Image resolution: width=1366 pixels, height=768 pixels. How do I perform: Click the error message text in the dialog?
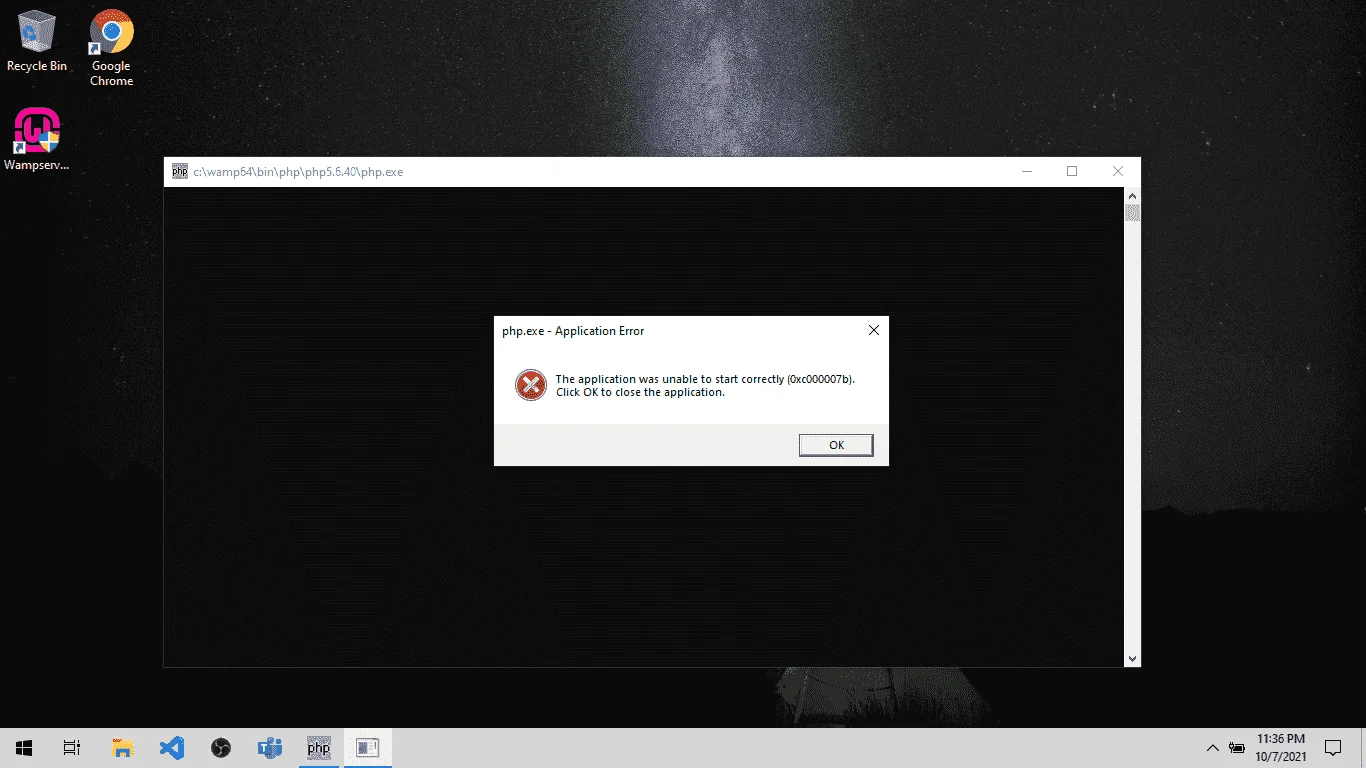[705, 385]
